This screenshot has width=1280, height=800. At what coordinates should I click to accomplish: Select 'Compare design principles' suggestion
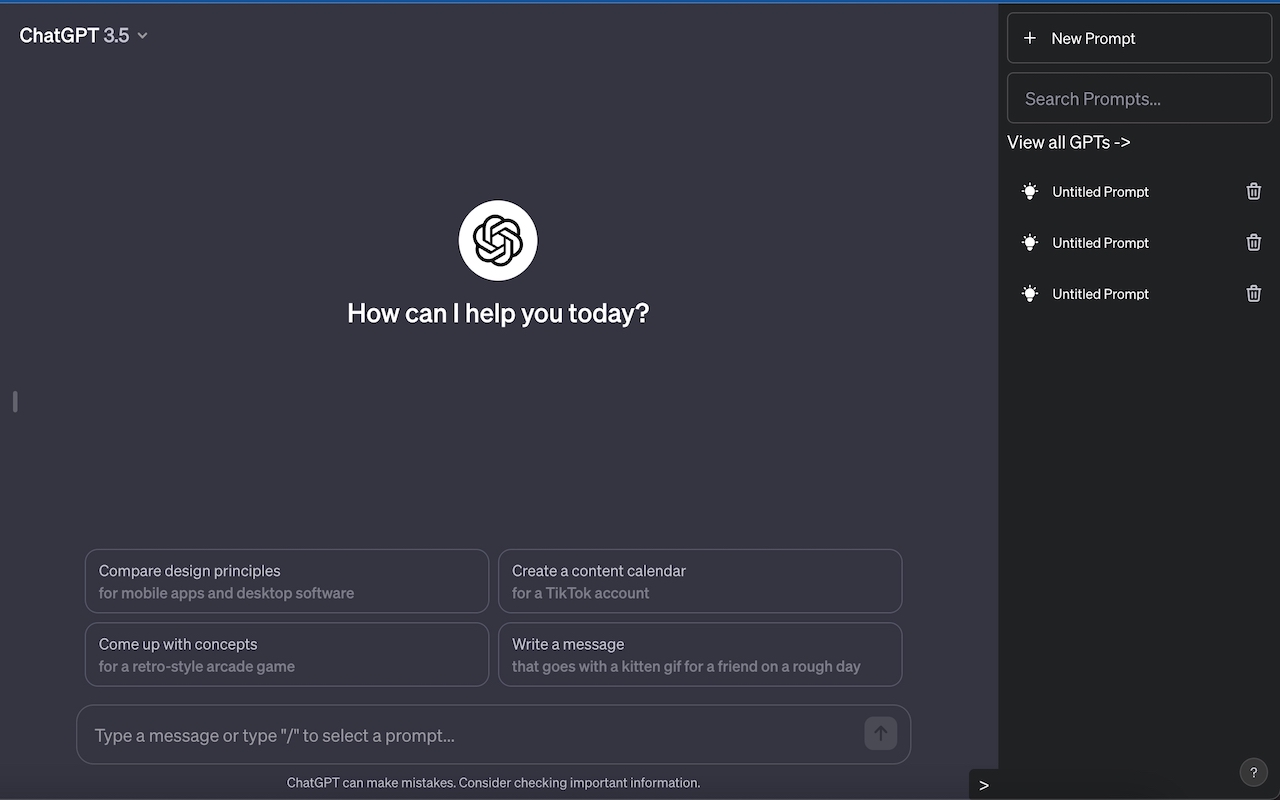pos(287,581)
